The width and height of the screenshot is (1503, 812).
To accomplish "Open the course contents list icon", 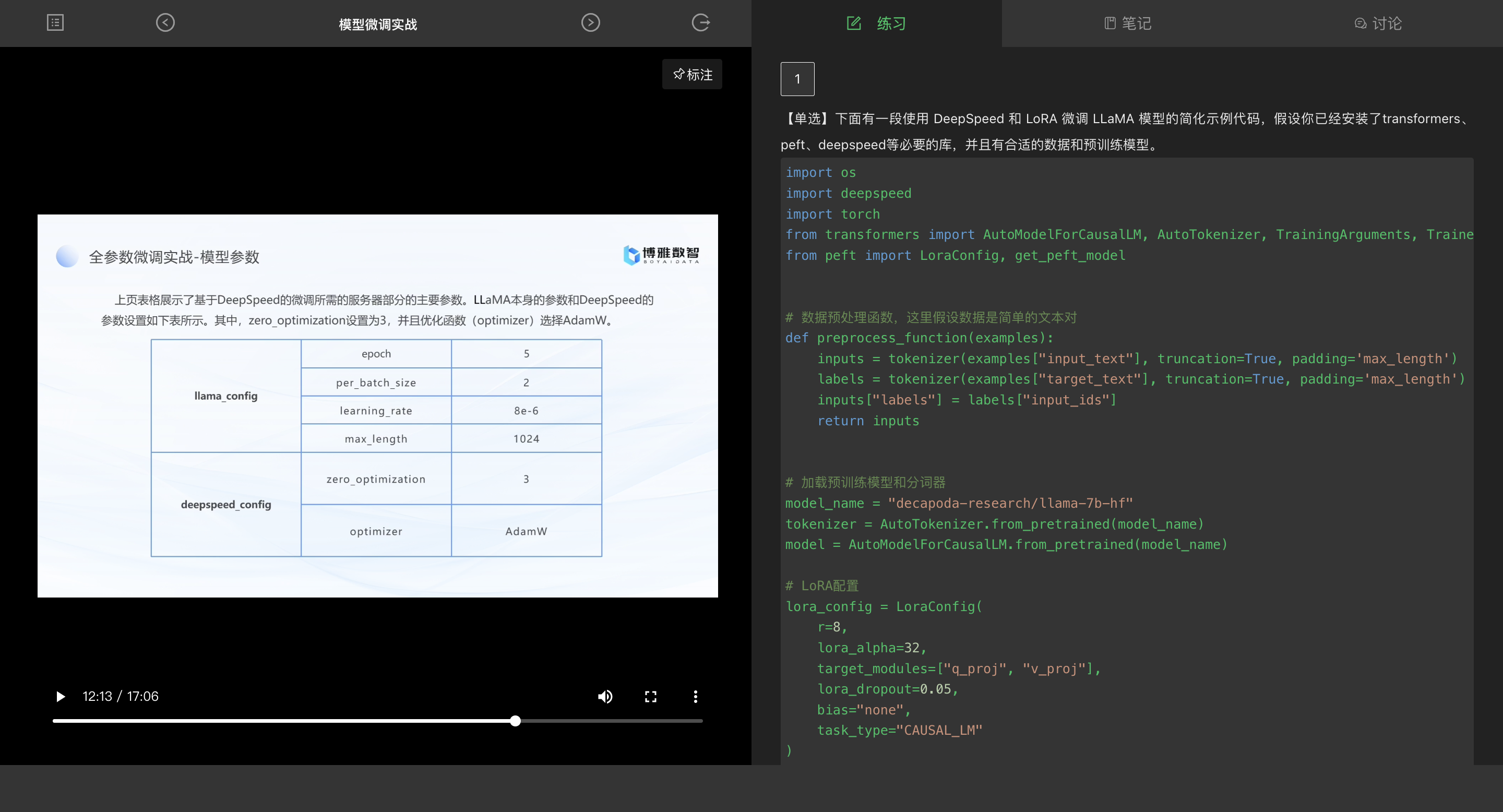I will (x=55, y=23).
